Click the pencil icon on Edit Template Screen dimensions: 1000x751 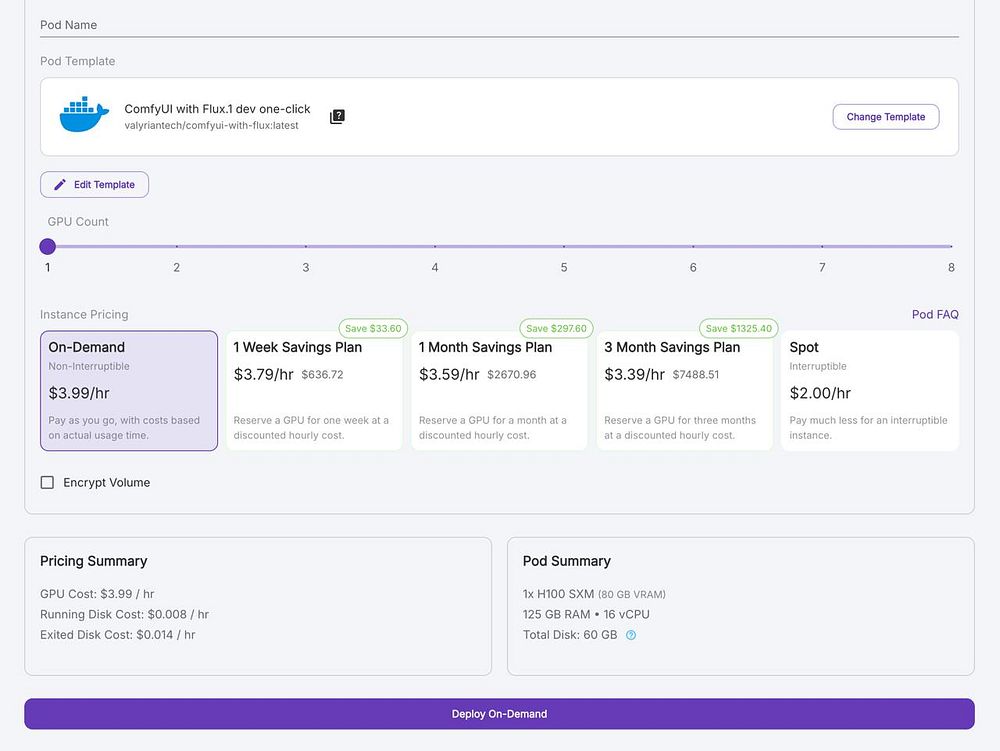tap(60, 185)
